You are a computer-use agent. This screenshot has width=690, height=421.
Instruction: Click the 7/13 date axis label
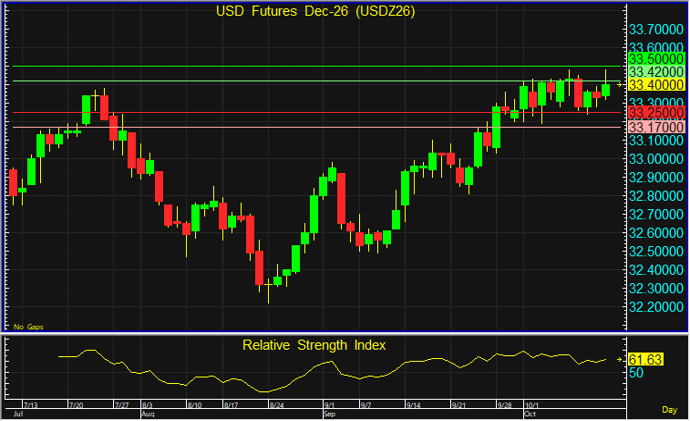tap(31, 405)
